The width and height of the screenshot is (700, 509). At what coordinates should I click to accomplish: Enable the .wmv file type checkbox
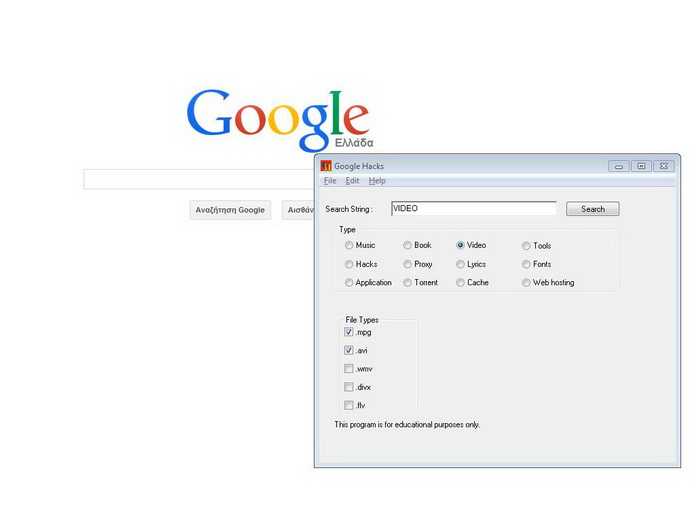[349, 369]
